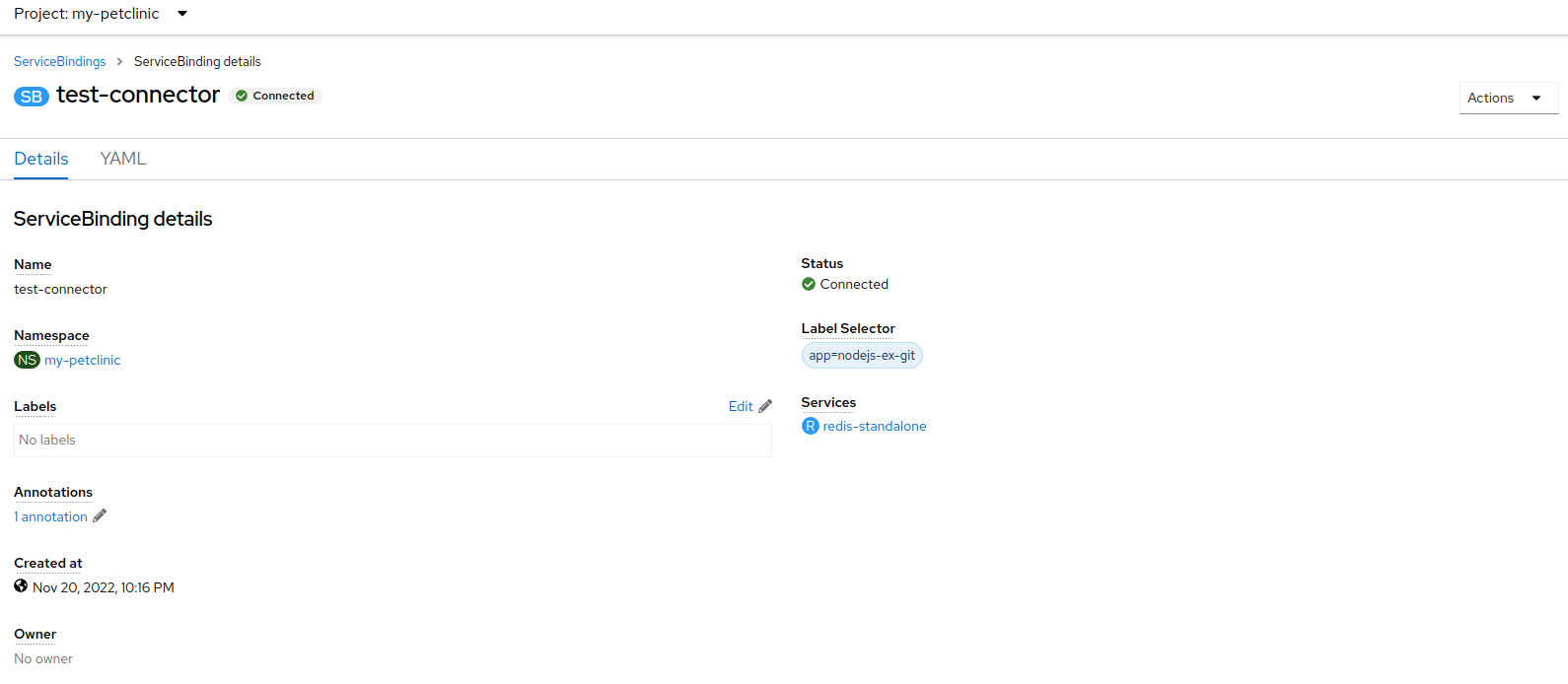Select the Details tab
Image resolution: width=1568 pixels, height=684 pixels.
tap(41, 159)
